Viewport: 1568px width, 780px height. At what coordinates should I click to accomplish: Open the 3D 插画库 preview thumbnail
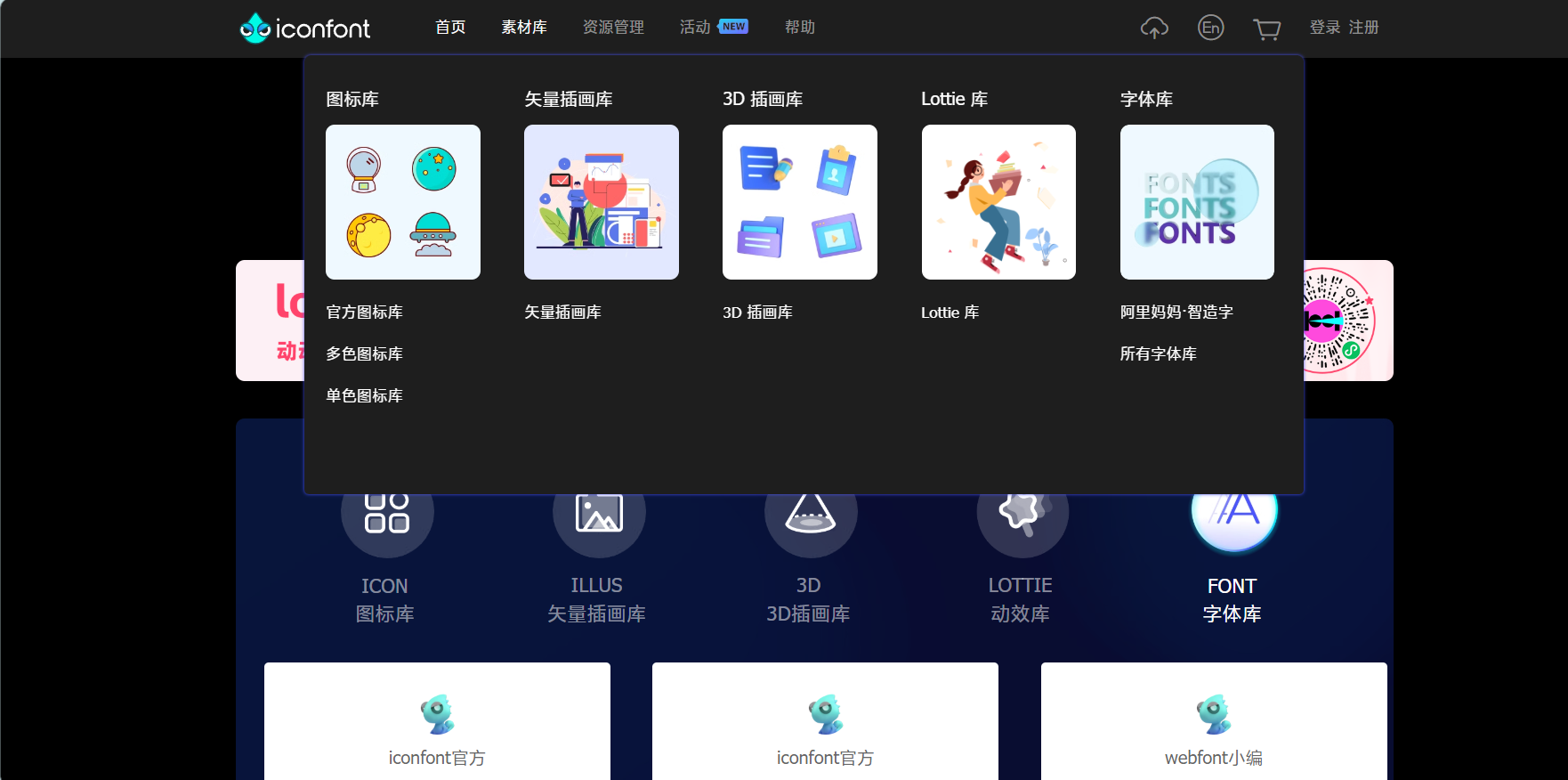[800, 202]
